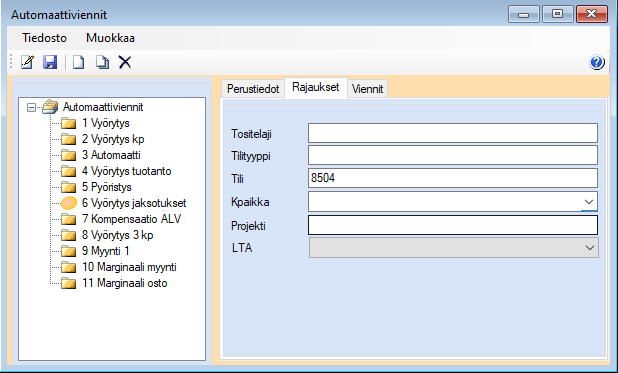This screenshot has width=618, height=373.
Task: Click the copy pages toolbar icon
Action: pyautogui.click(x=102, y=62)
